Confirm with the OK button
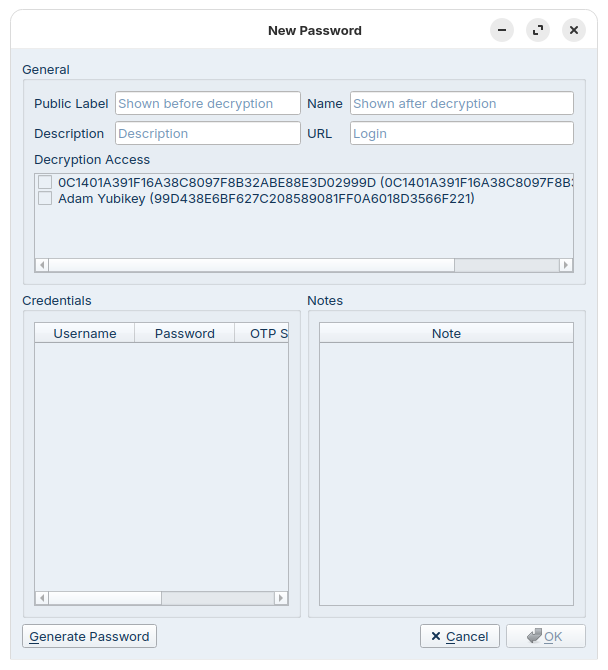Viewport: 608px width, 670px height. click(546, 636)
